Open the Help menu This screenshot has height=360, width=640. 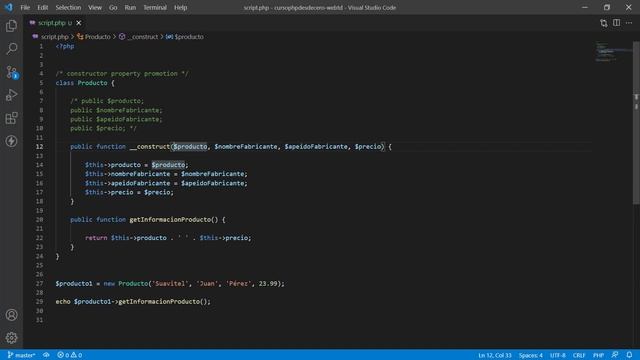pos(180,7)
